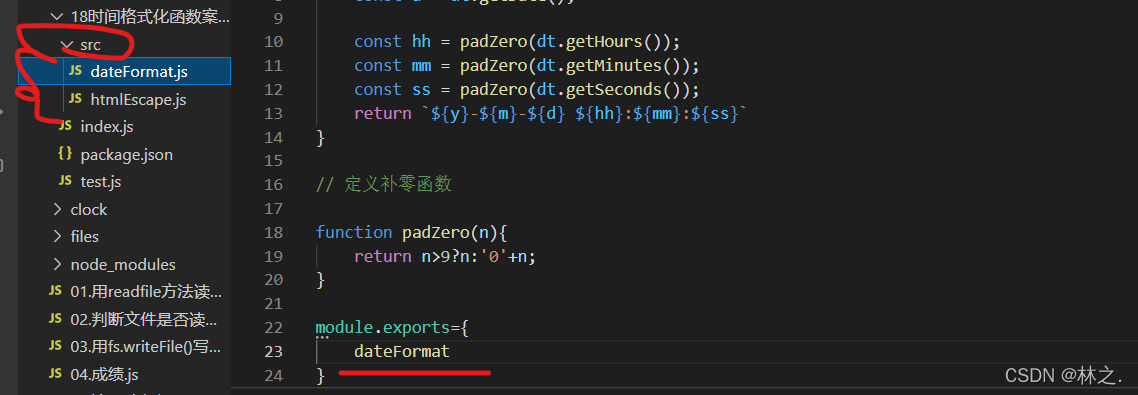
Task: Click the exports keyword on line 22
Action: point(417,327)
